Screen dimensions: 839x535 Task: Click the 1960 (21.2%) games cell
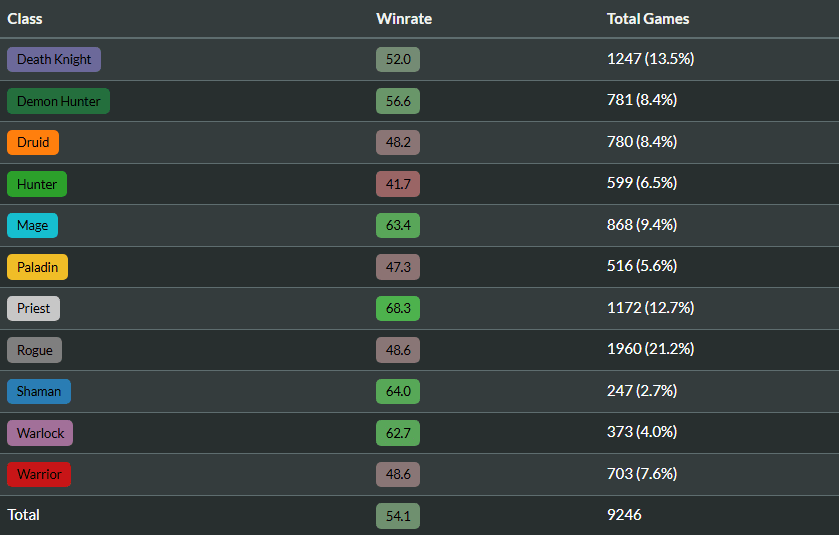tap(651, 349)
